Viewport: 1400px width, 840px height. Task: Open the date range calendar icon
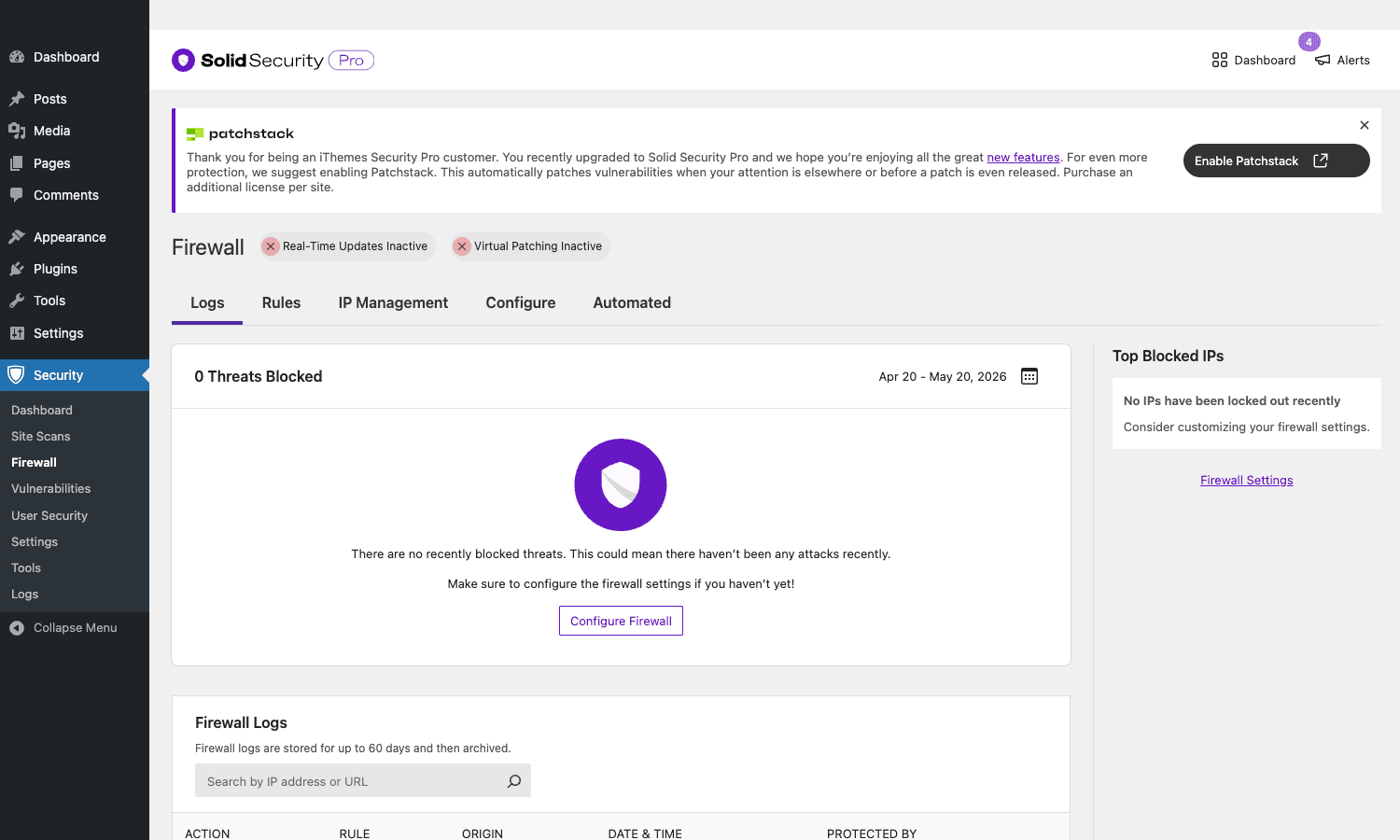1029,376
